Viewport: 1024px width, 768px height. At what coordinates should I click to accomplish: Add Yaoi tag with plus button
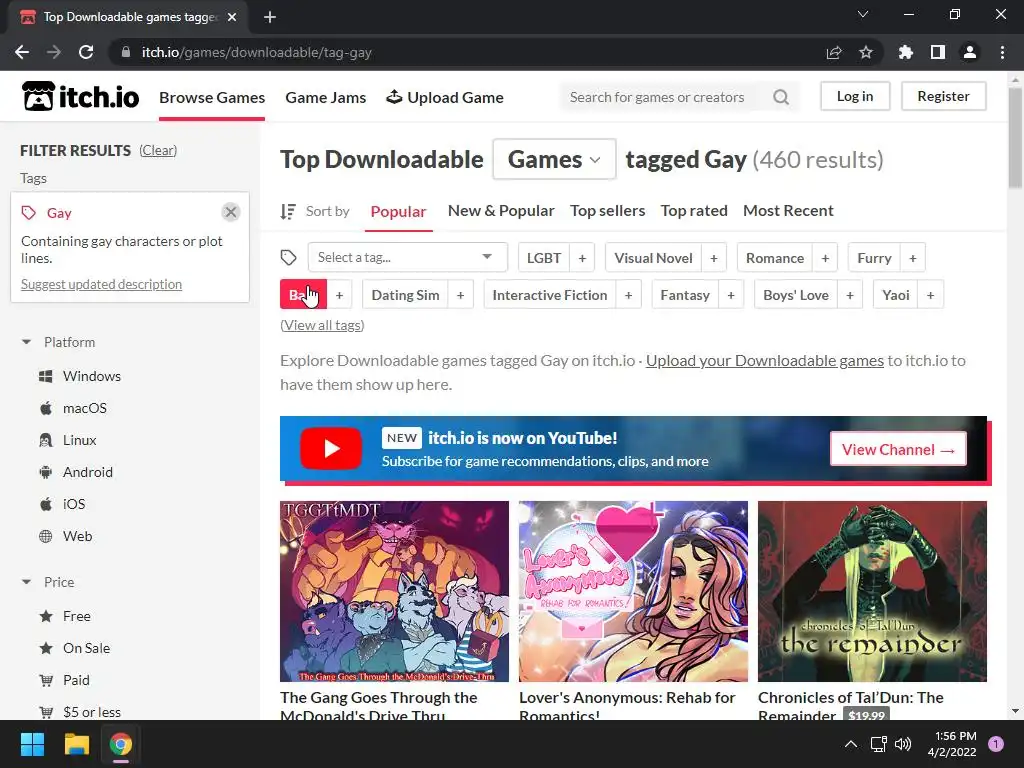pyautogui.click(x=931, y=295)
